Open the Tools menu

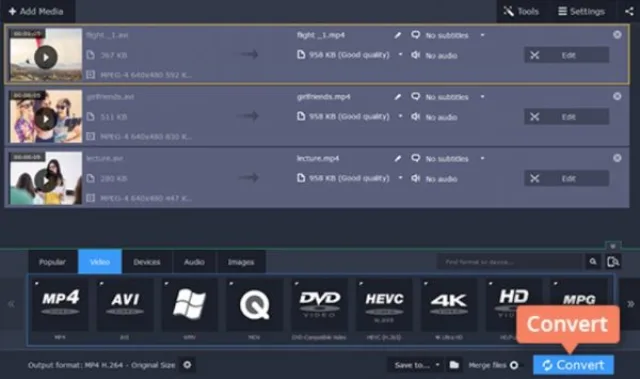[x=521, y=11]
